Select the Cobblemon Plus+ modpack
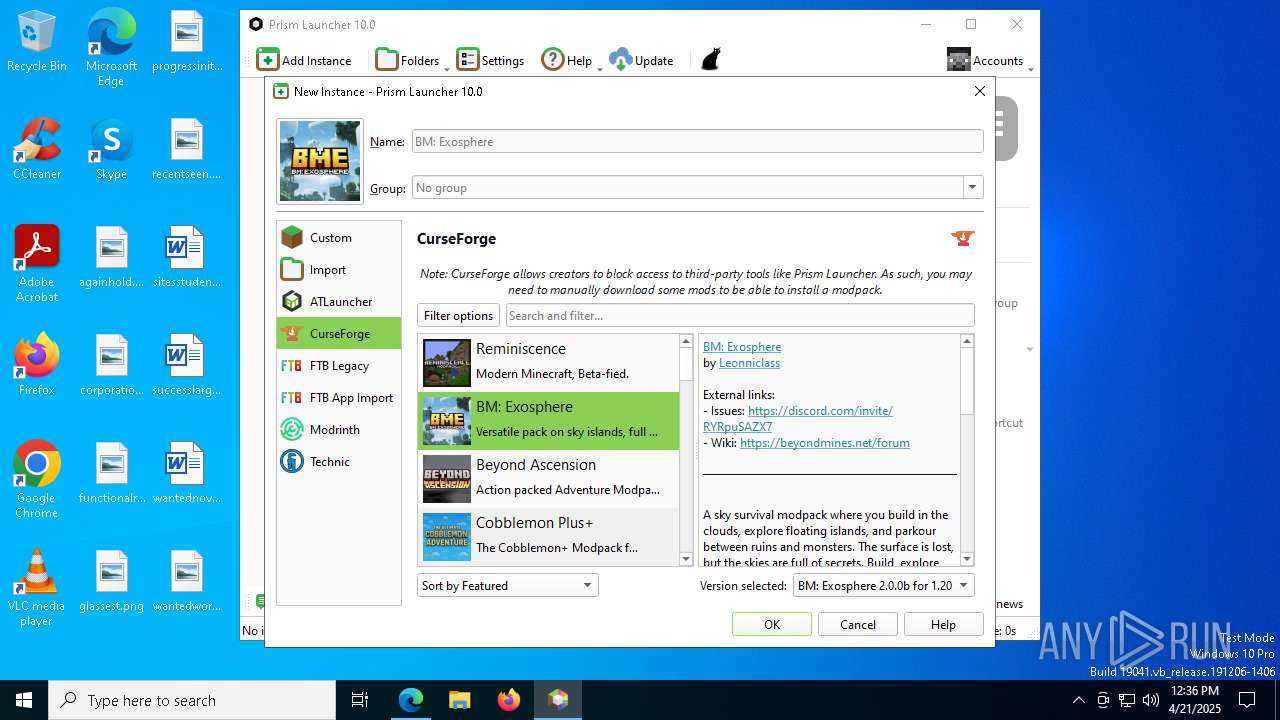 click(548, 536)
